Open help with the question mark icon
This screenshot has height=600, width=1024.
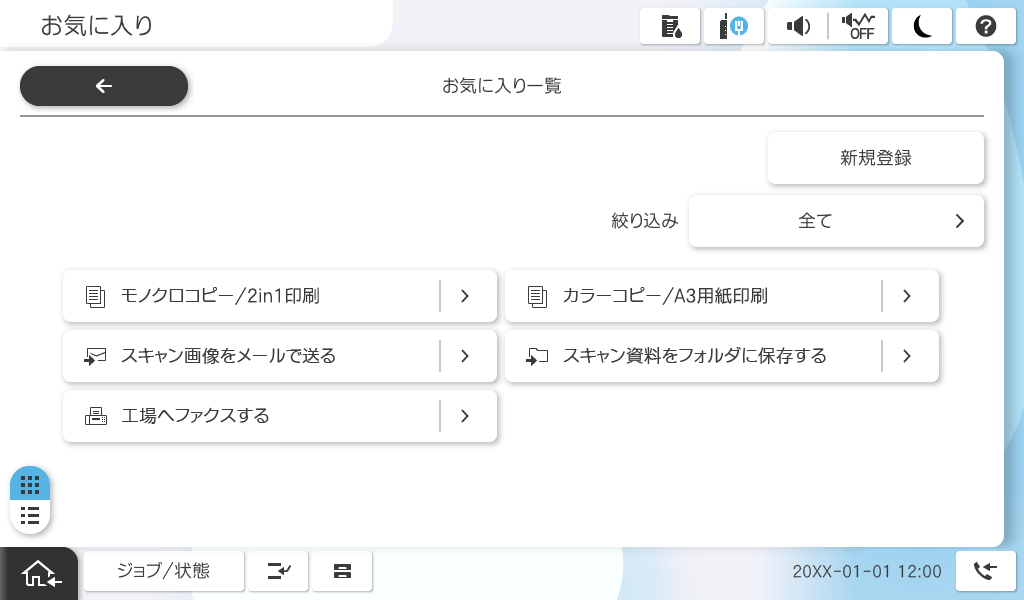986,27
